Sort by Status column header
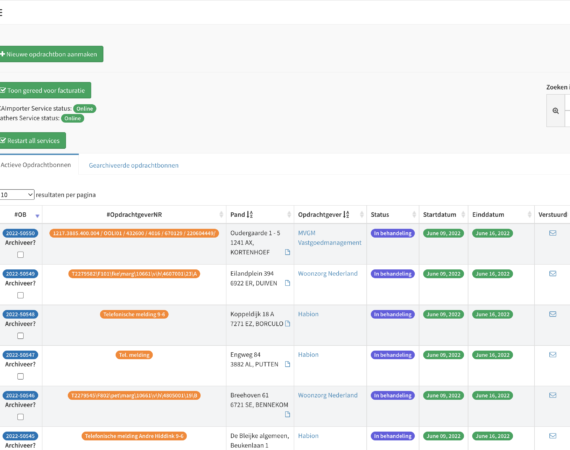This screenshot has width=570, height=450. pos(393,215)
